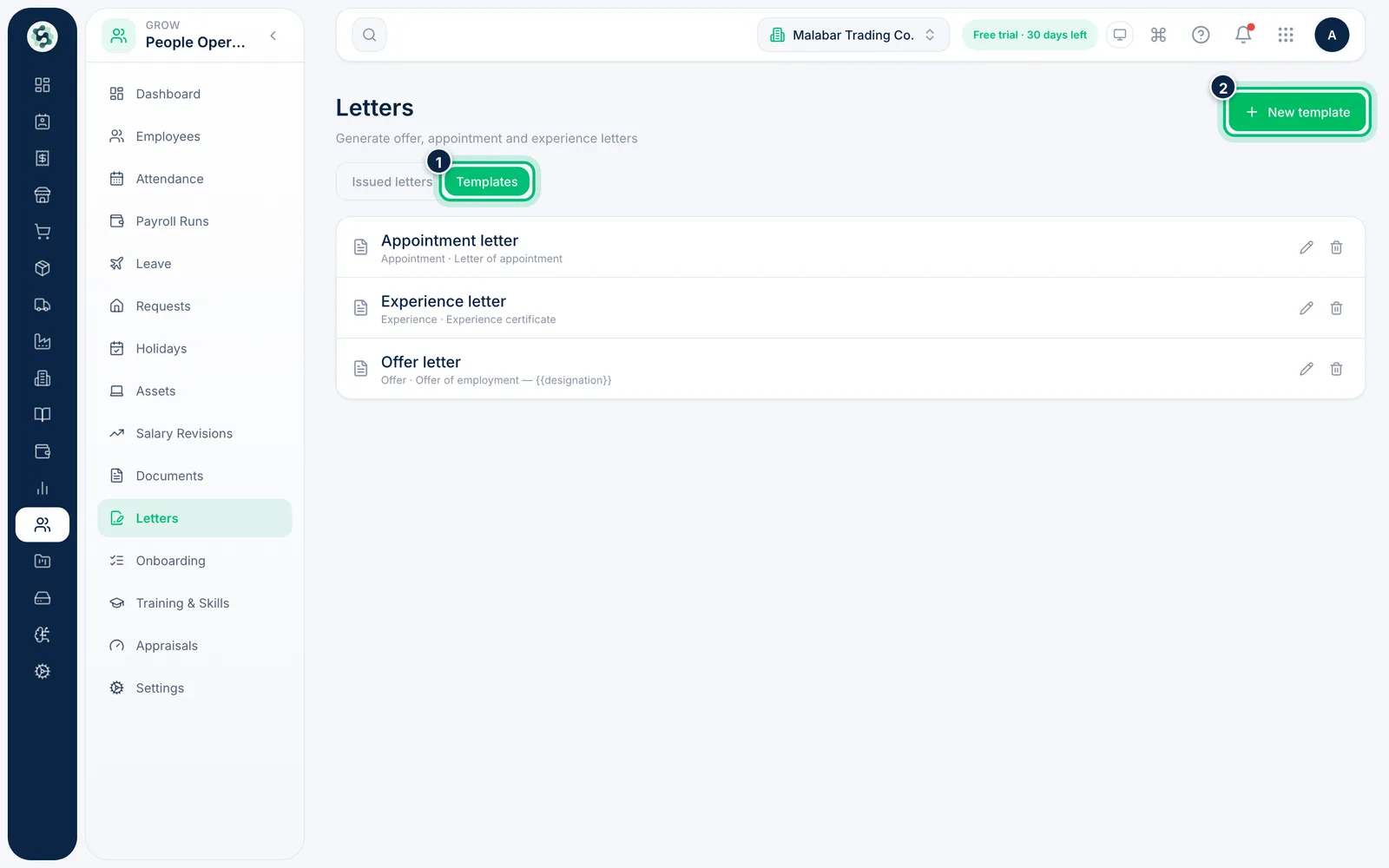Open Attendance in the sidebar
This screenshot has height=868, width=1389.
coord(194,179)
